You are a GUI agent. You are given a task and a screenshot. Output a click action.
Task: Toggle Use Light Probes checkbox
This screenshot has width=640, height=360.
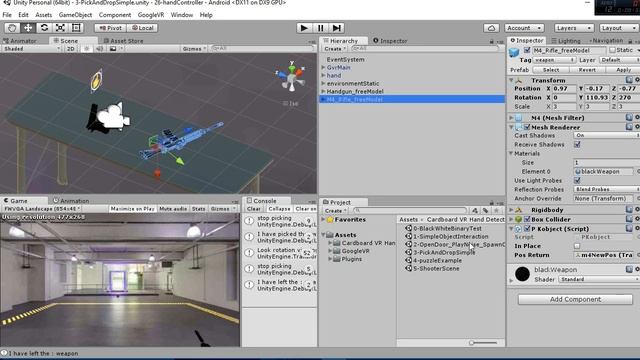577,180
